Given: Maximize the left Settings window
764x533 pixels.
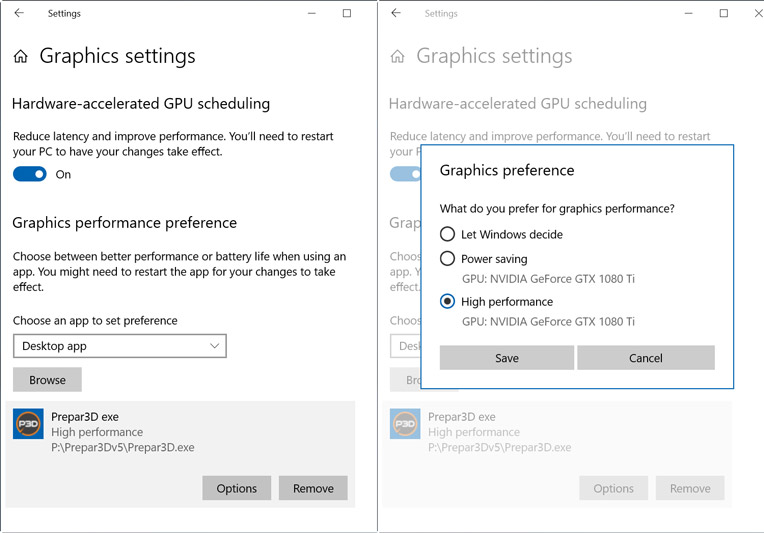Looking at the screenshot, I should pyautogui.click(x=347, y=14).
